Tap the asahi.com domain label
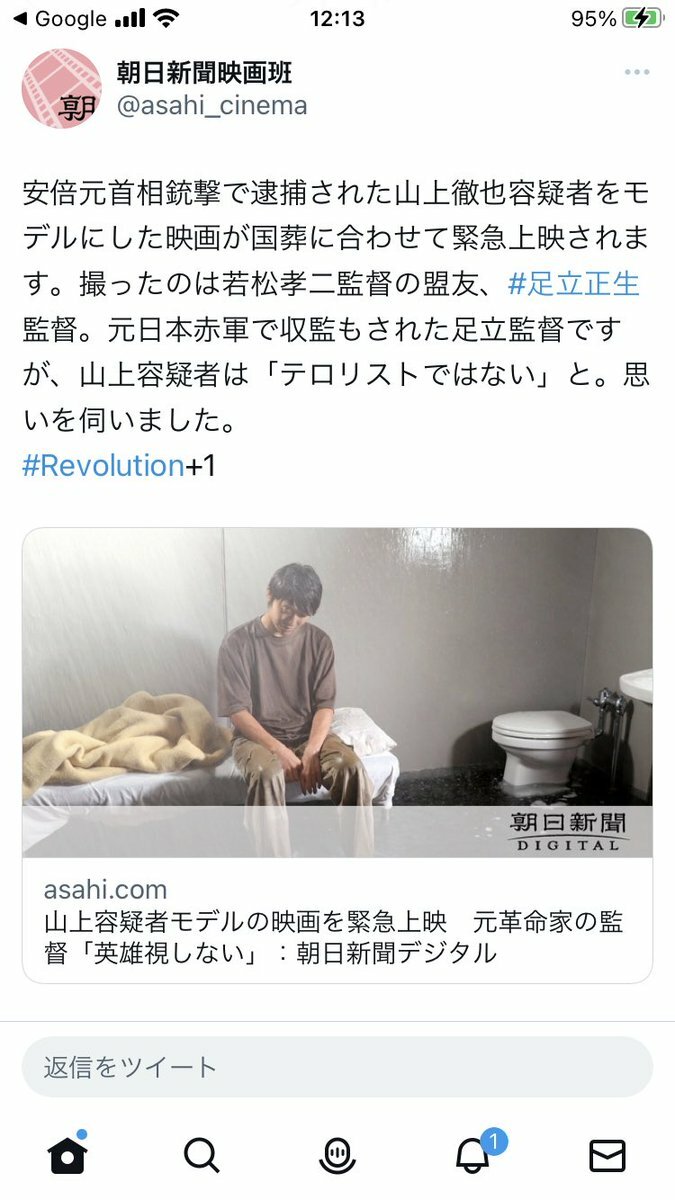This screenshot has width=675, height=1200. [105, 890]
